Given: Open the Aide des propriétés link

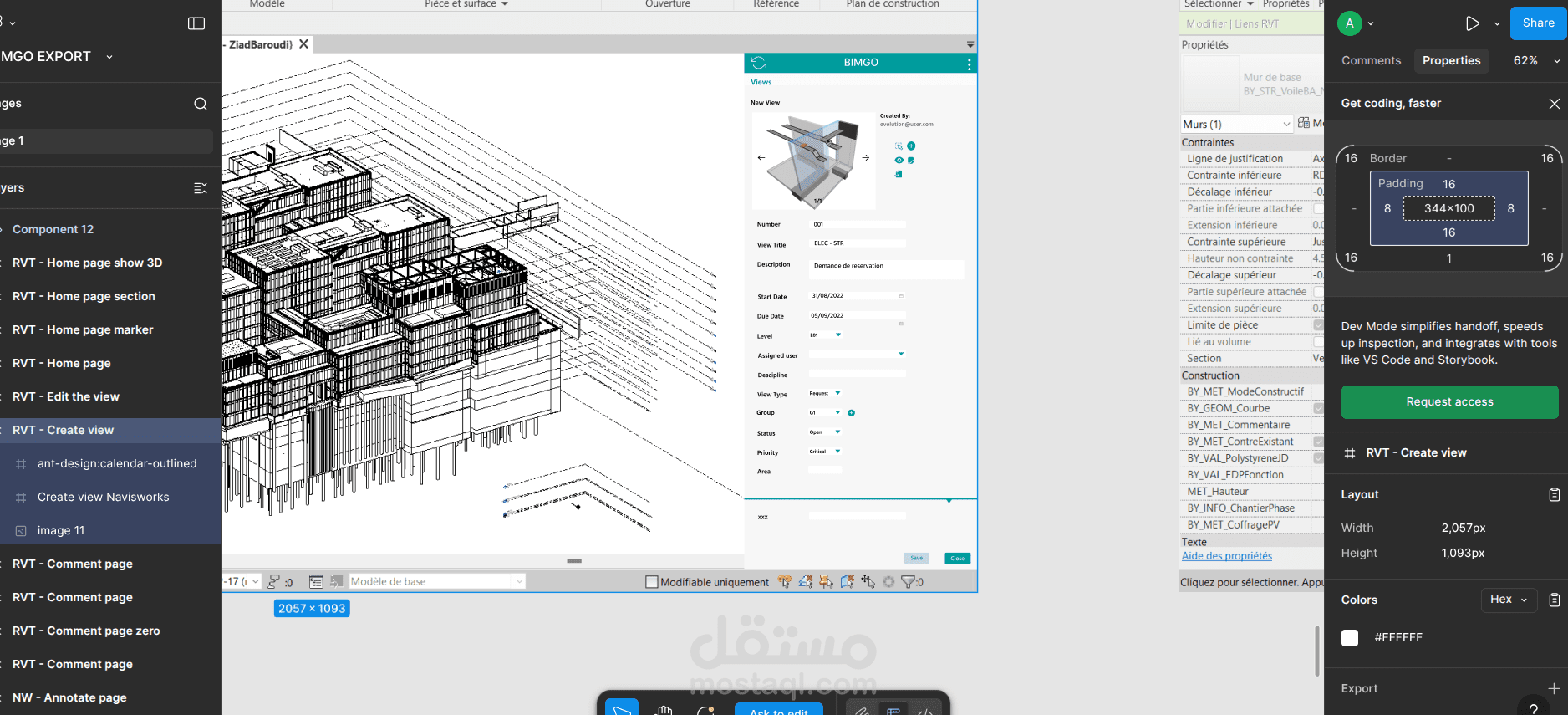Looking at the screenshot, I should point(1226,556).
